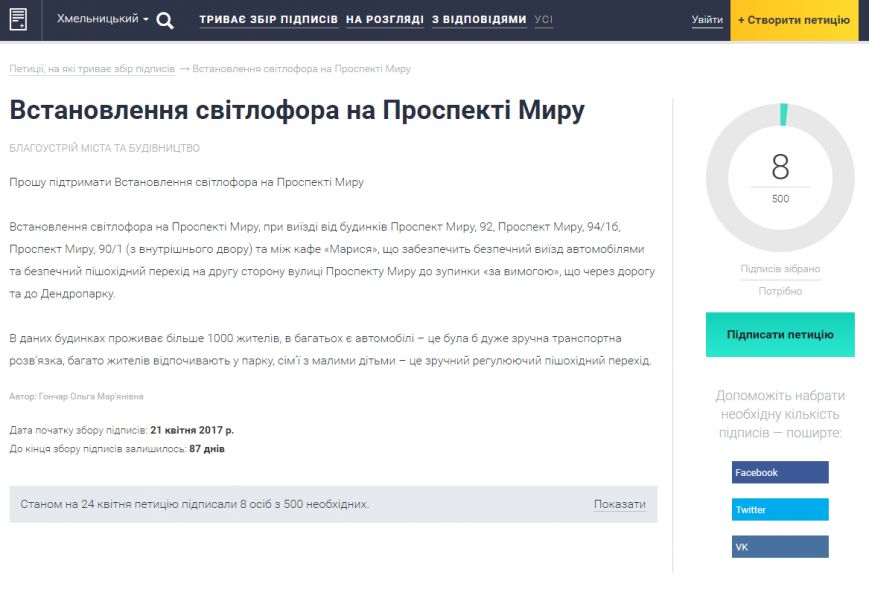Expand the Хмельницький city dropdown
Viewport: 869px width, 595px height.
coord(103,19)
